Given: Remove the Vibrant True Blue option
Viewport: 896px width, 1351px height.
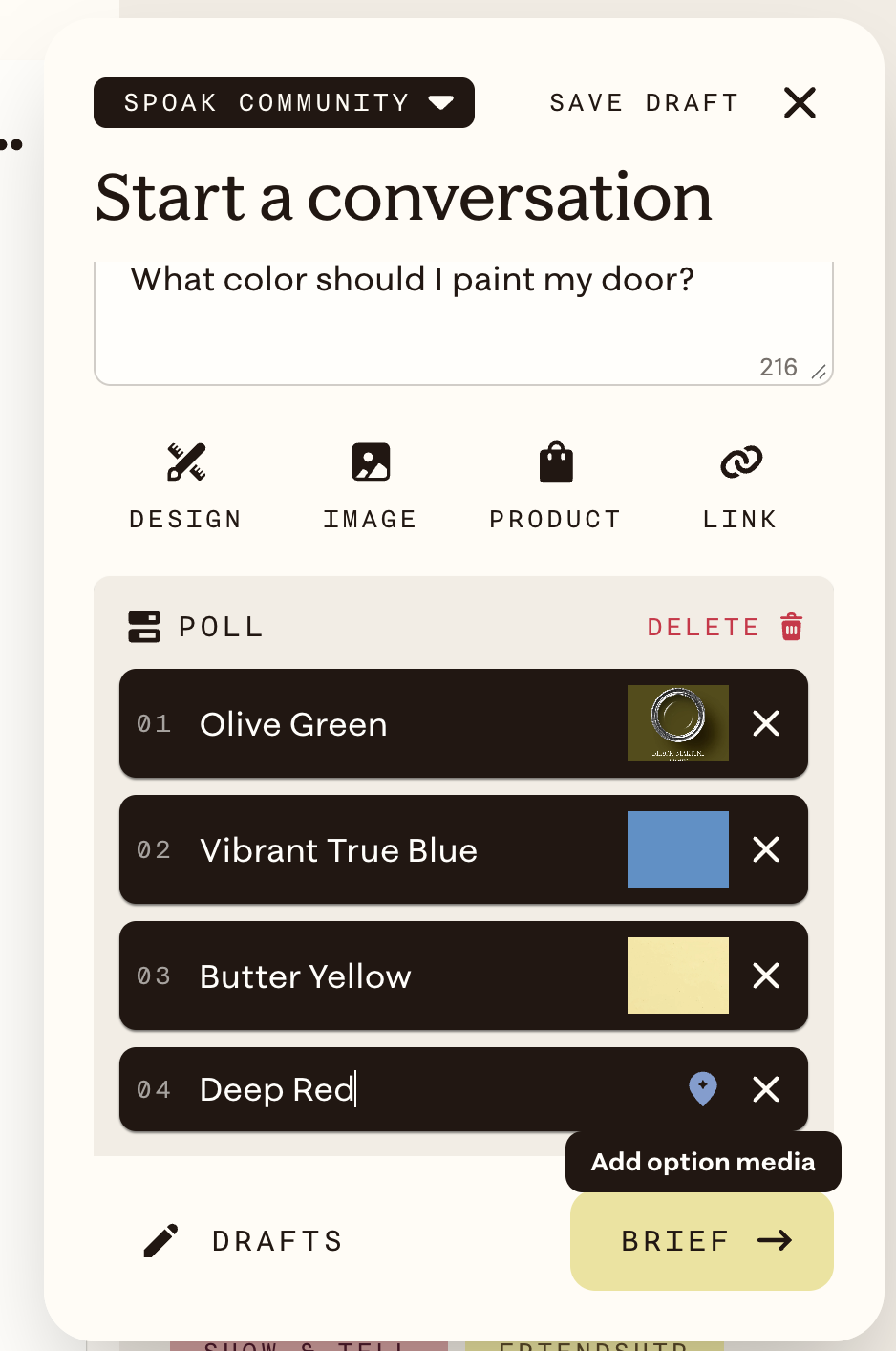Looking at the screenshot, I should point(766,849).
